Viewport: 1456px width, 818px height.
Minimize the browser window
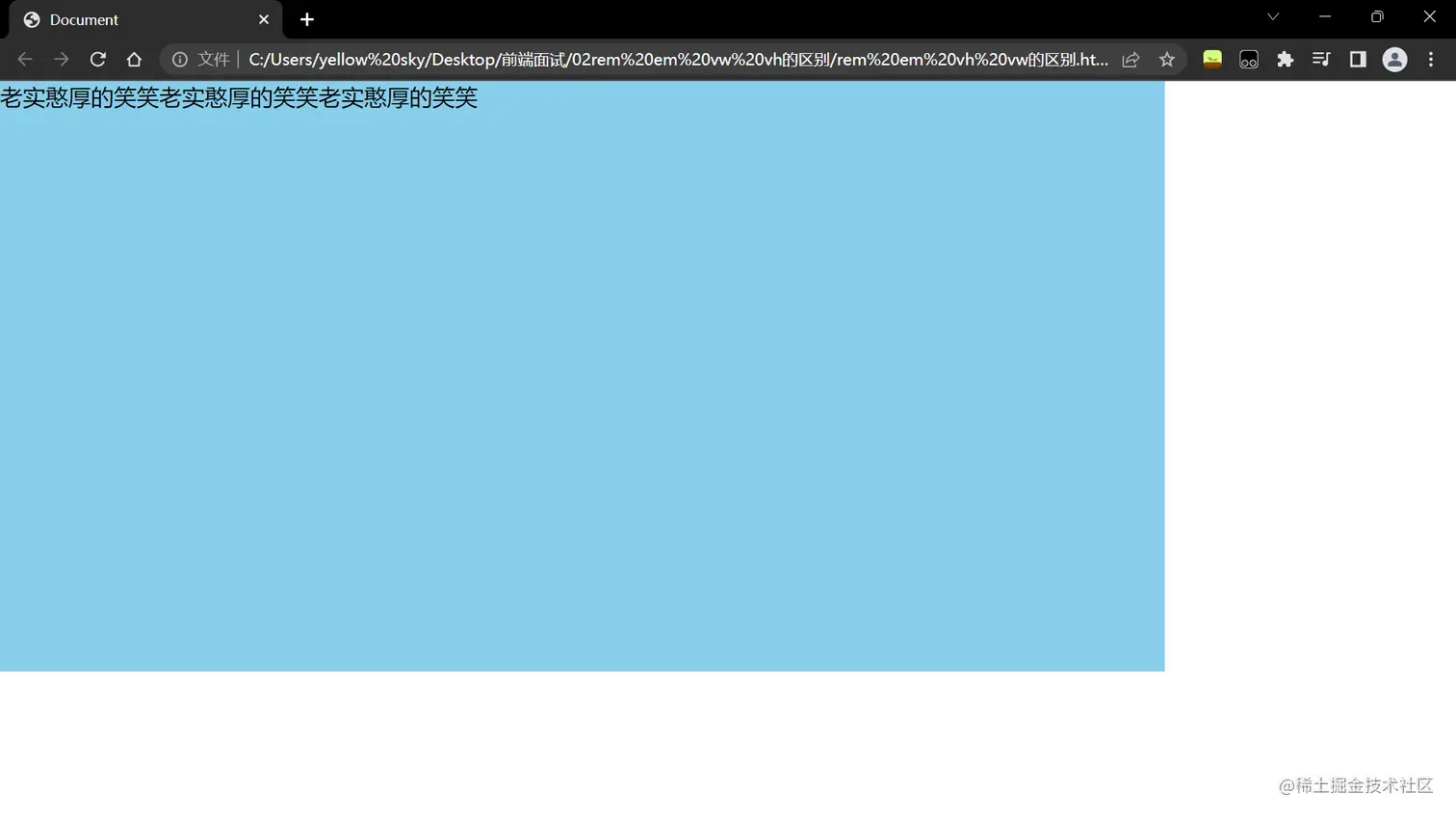(1325, 16)
